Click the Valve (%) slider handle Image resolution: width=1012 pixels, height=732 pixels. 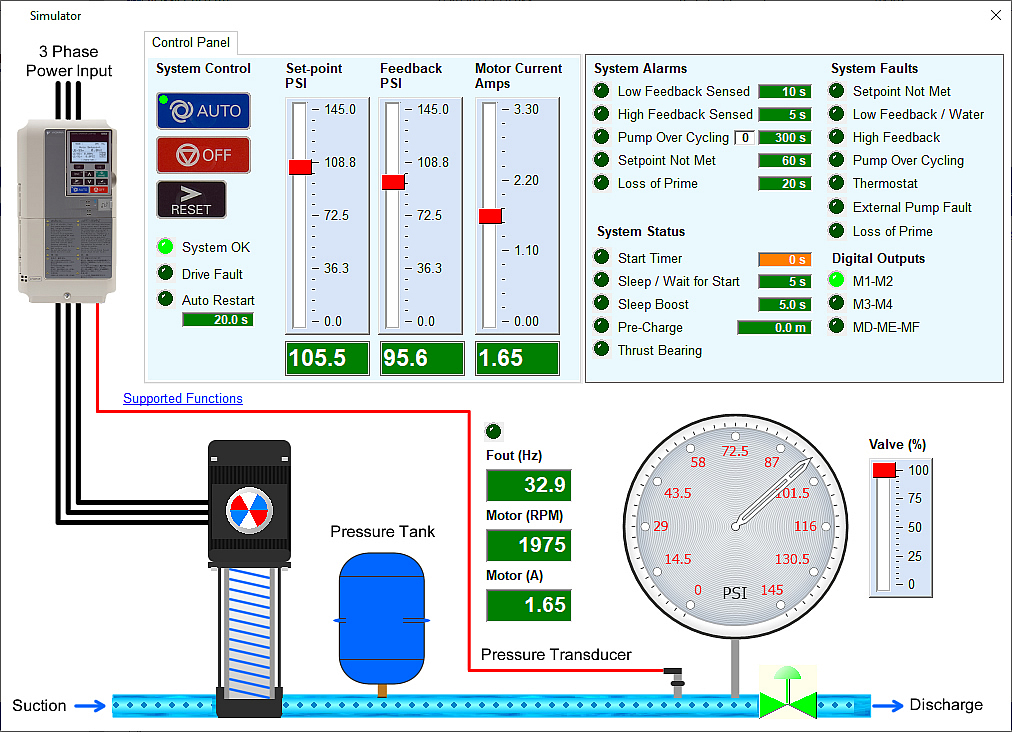884,470
